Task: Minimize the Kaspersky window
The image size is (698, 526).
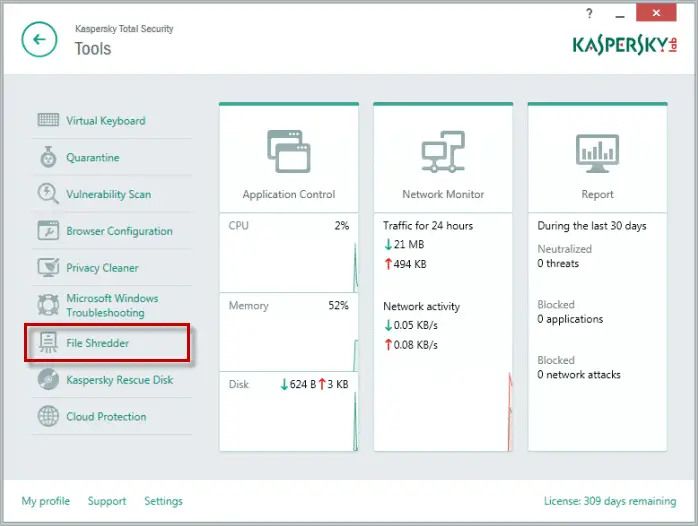Action: tap(620, 14)
